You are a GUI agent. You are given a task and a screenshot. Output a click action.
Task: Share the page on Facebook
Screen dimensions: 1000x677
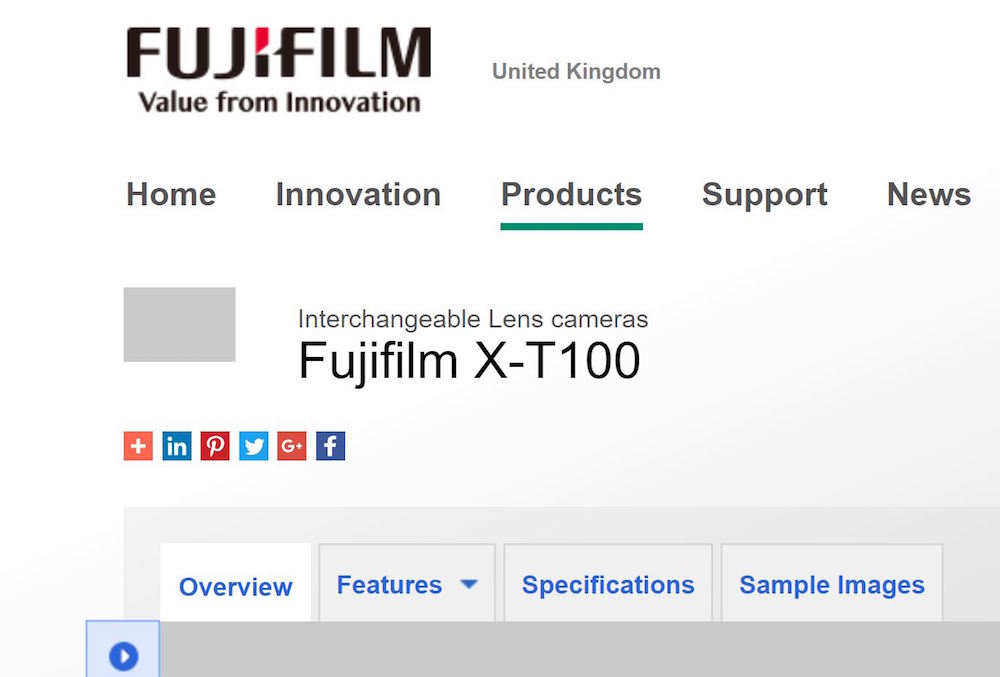pos(331,446)
